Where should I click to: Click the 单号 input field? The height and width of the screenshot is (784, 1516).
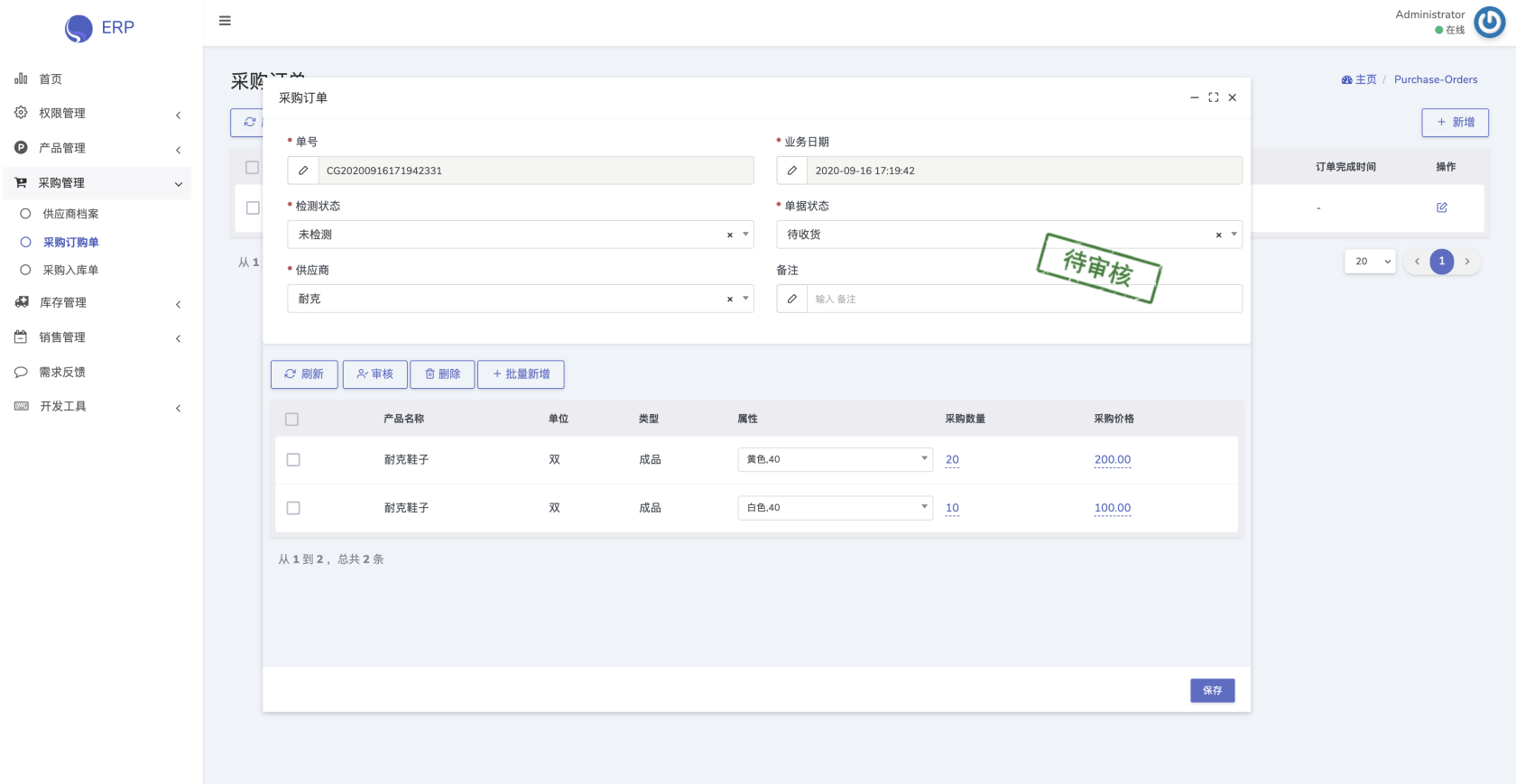(x=536, y=171)
